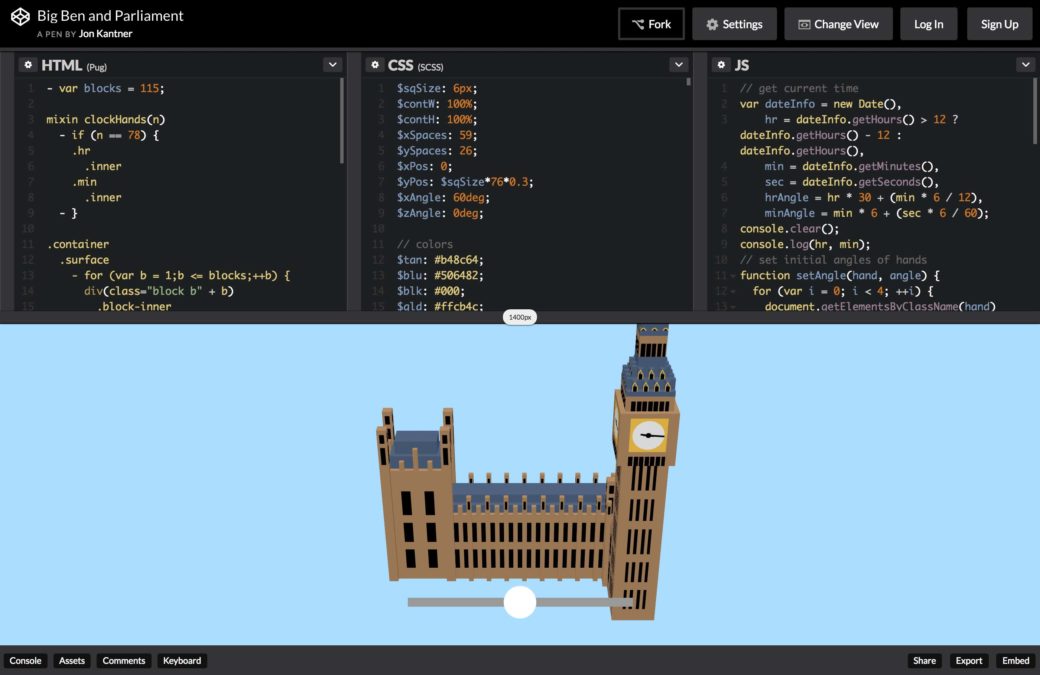
Task: Toggle the Console panel
Action: pos(26,661)
